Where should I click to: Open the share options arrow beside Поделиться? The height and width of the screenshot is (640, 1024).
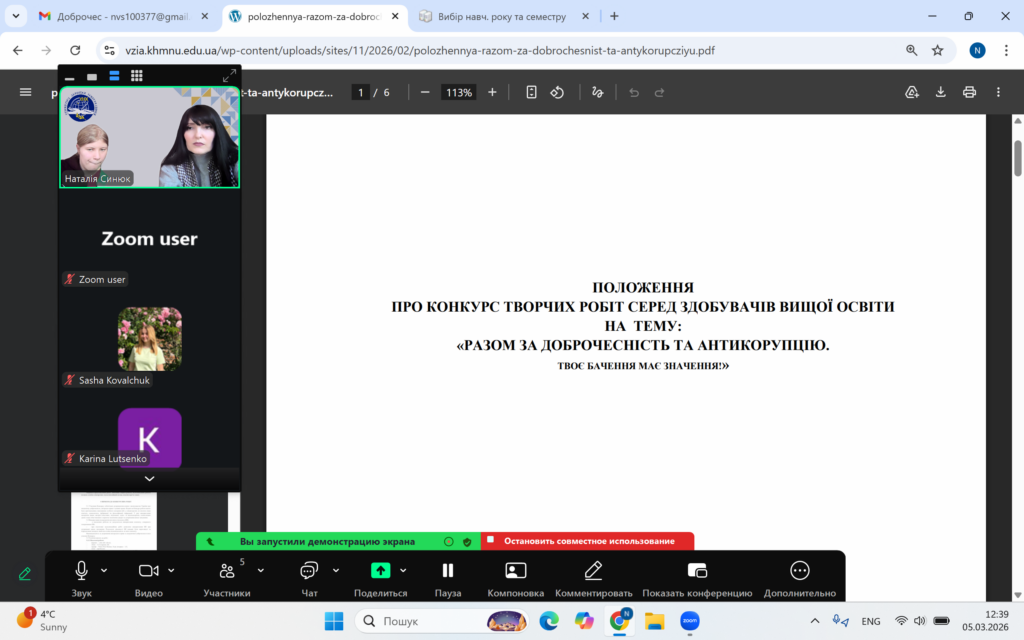(403, 570)
